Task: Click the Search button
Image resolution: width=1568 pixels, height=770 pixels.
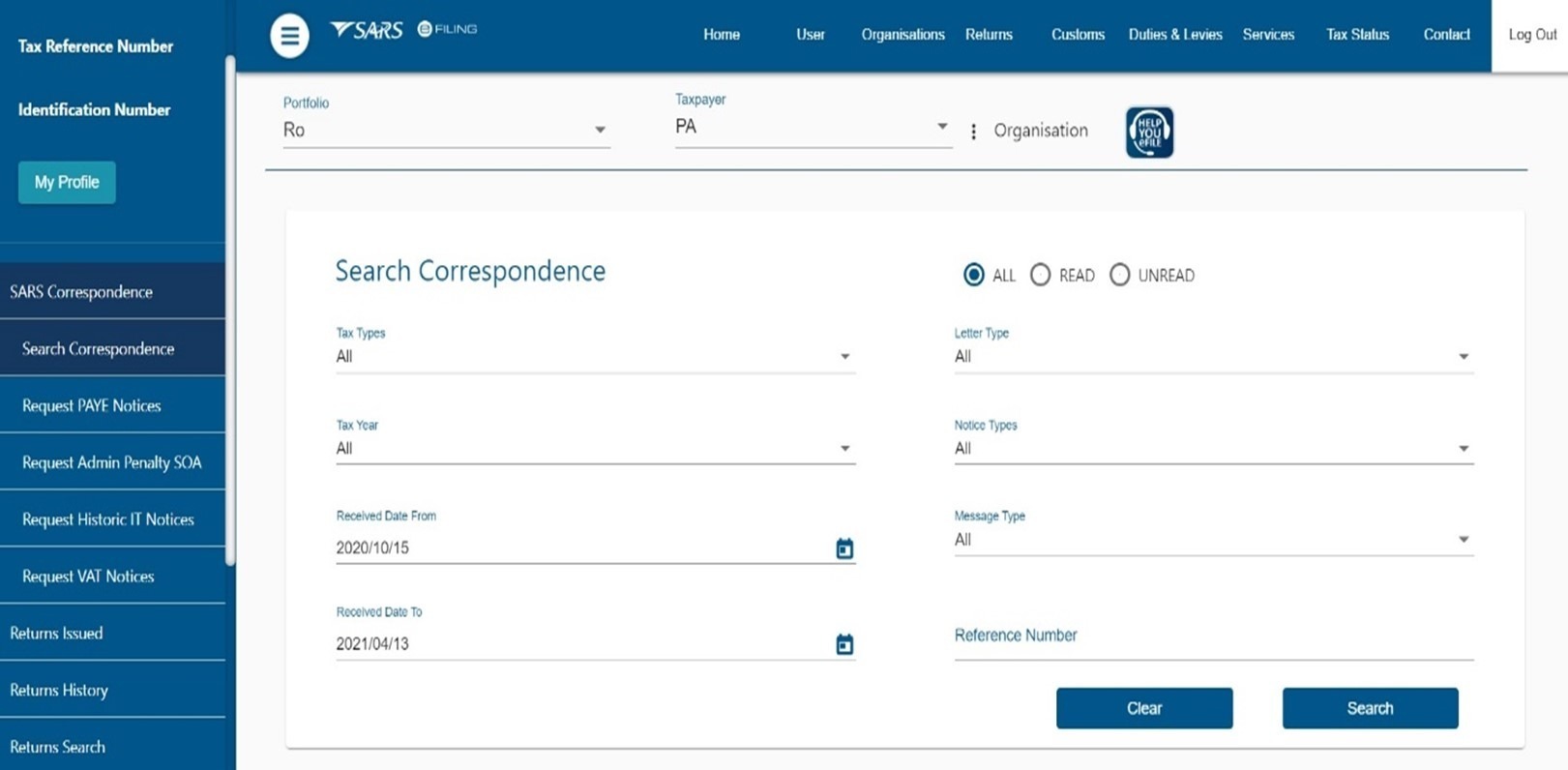Action: pos(1370,708)
